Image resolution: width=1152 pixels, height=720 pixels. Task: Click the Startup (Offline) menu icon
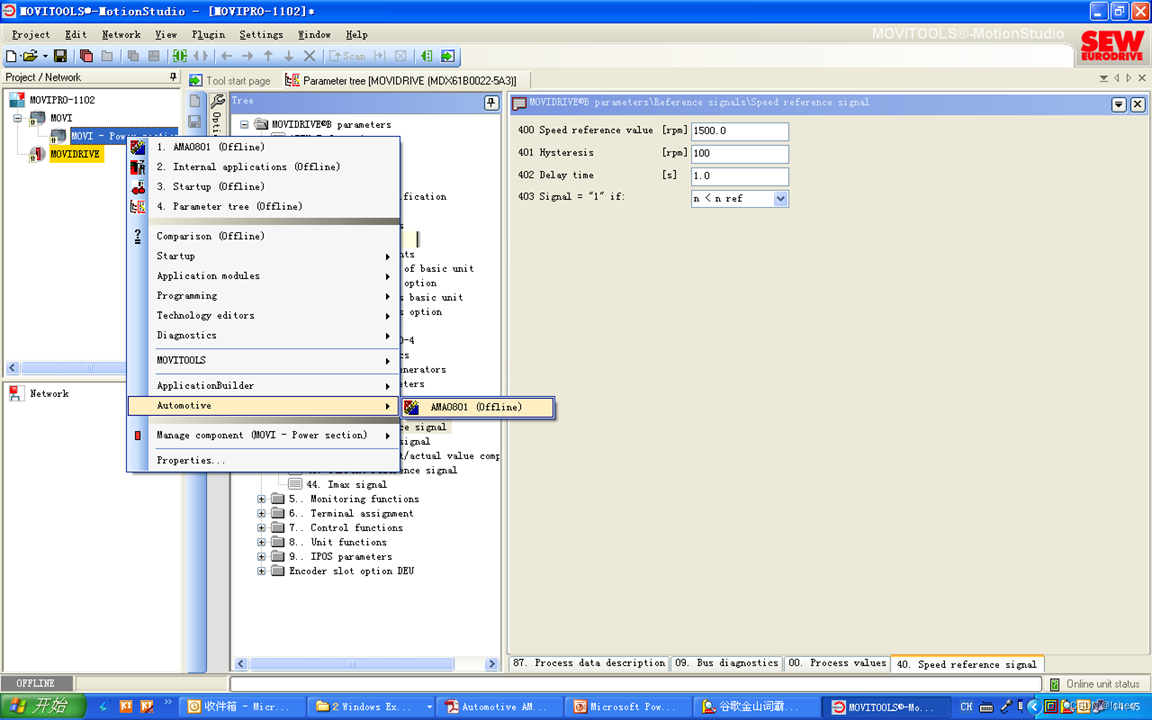coord(137,187)
